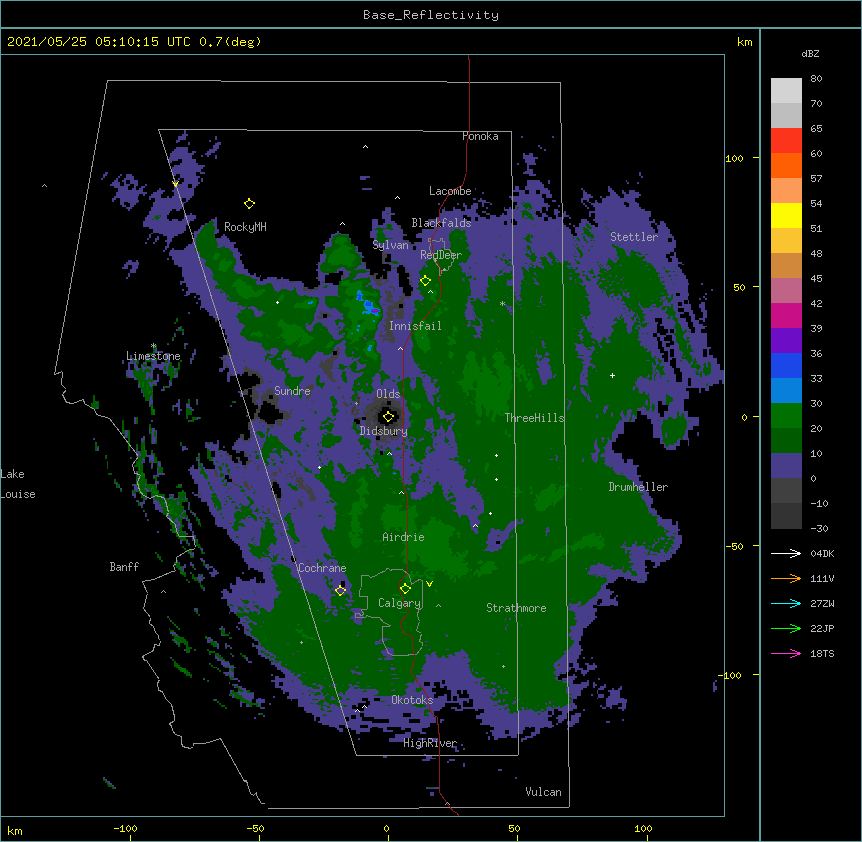Click the Didsbury city label
Viewport: 862px width, 842px height.
(x=384, y=431)
